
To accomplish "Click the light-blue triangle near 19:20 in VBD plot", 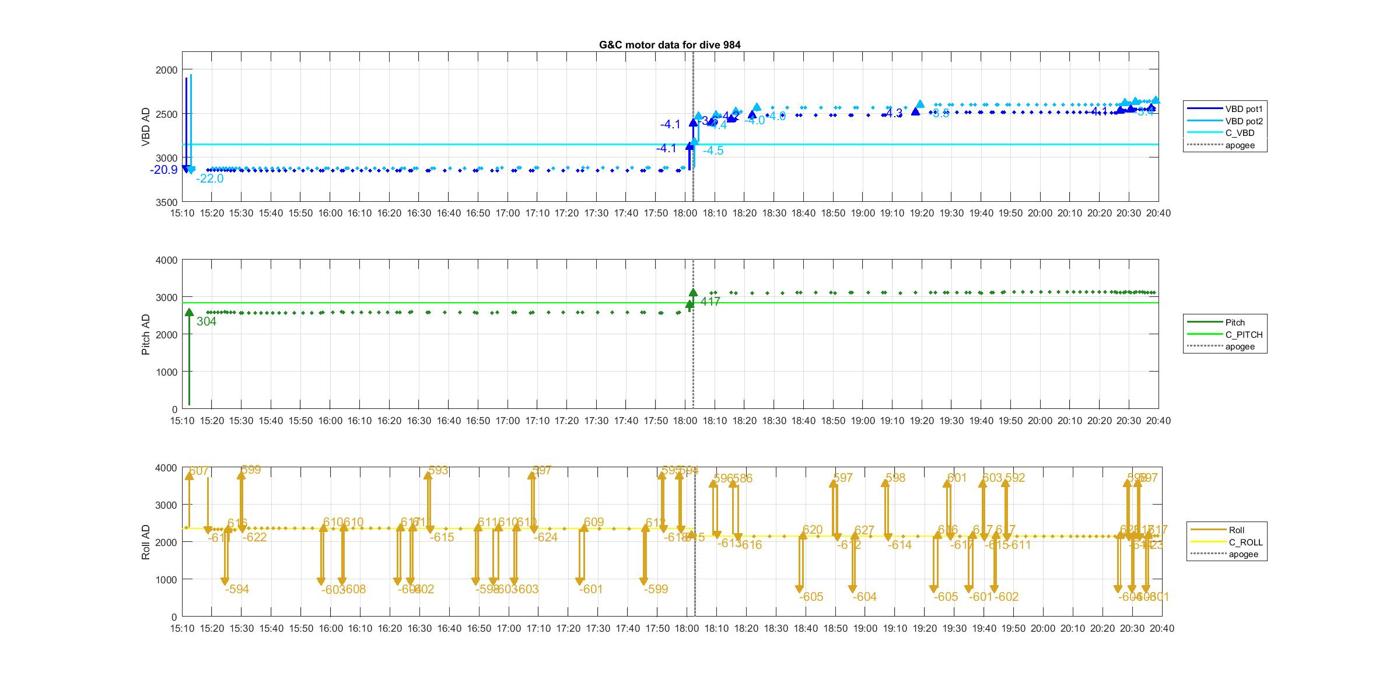I will click(920, 104).
